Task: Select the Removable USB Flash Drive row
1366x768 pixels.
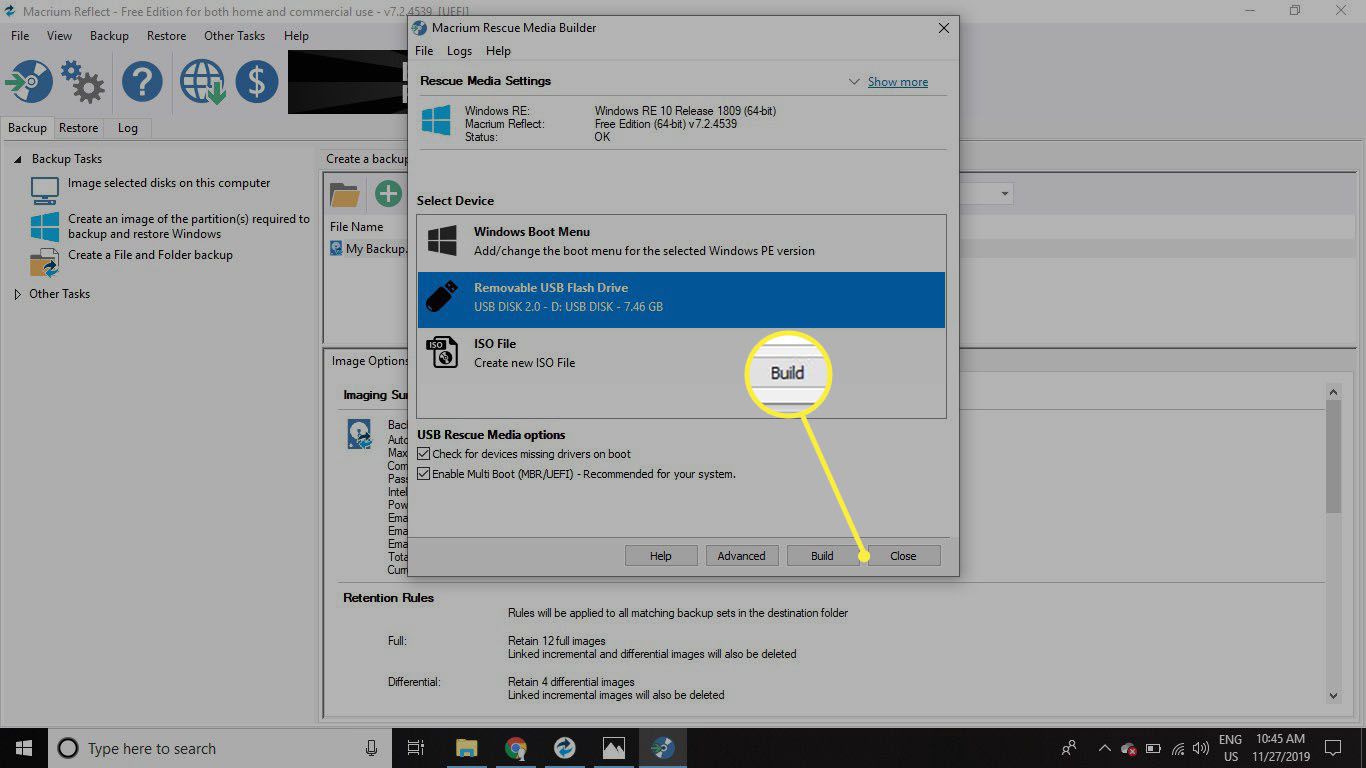Action: click(x=681, y=299)
